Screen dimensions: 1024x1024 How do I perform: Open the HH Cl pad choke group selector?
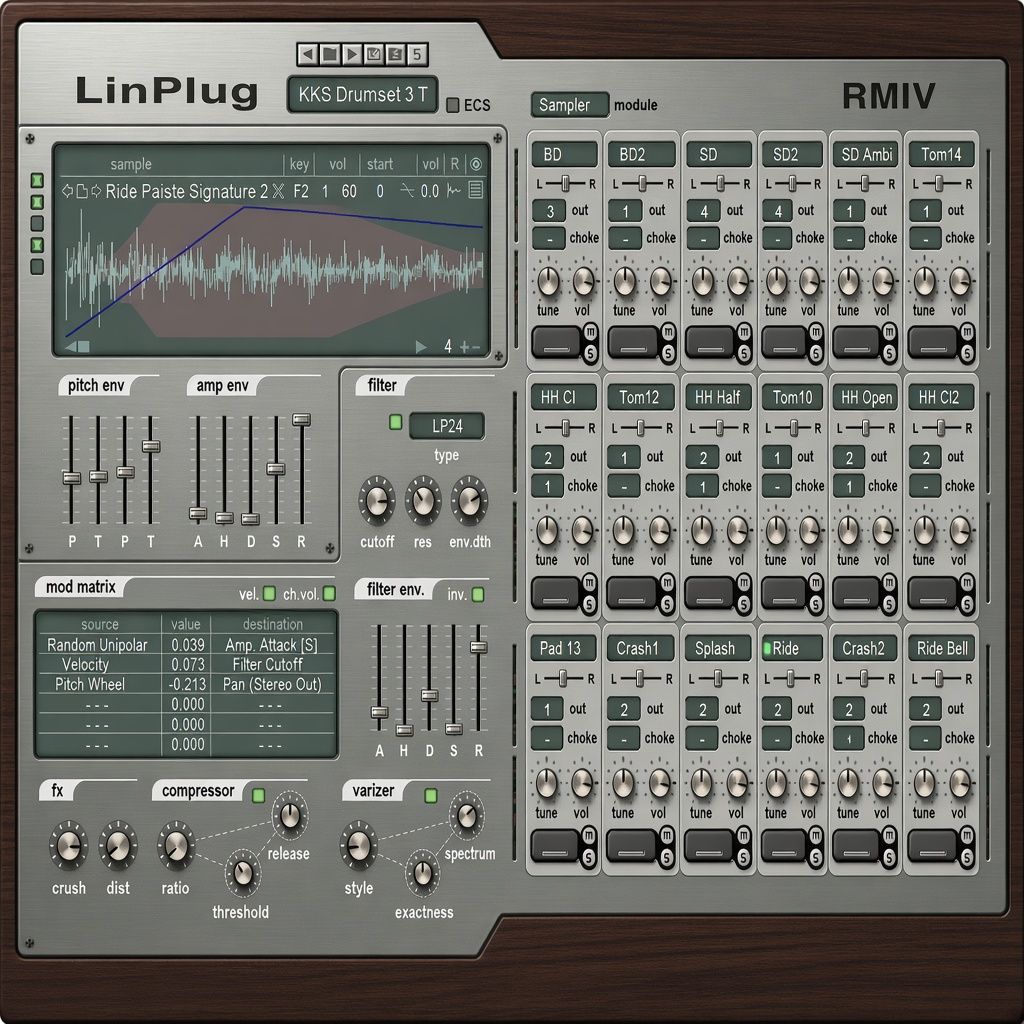pos(547,486)
